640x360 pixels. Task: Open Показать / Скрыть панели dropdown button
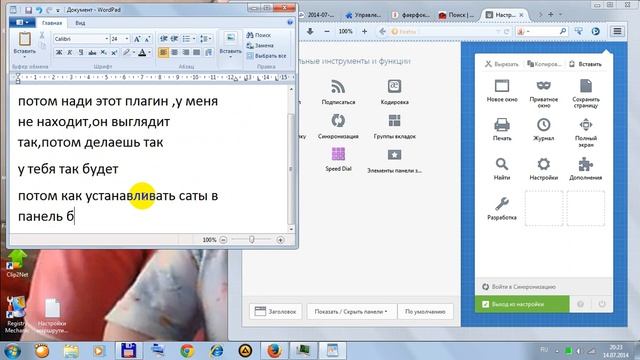[351, 311]
